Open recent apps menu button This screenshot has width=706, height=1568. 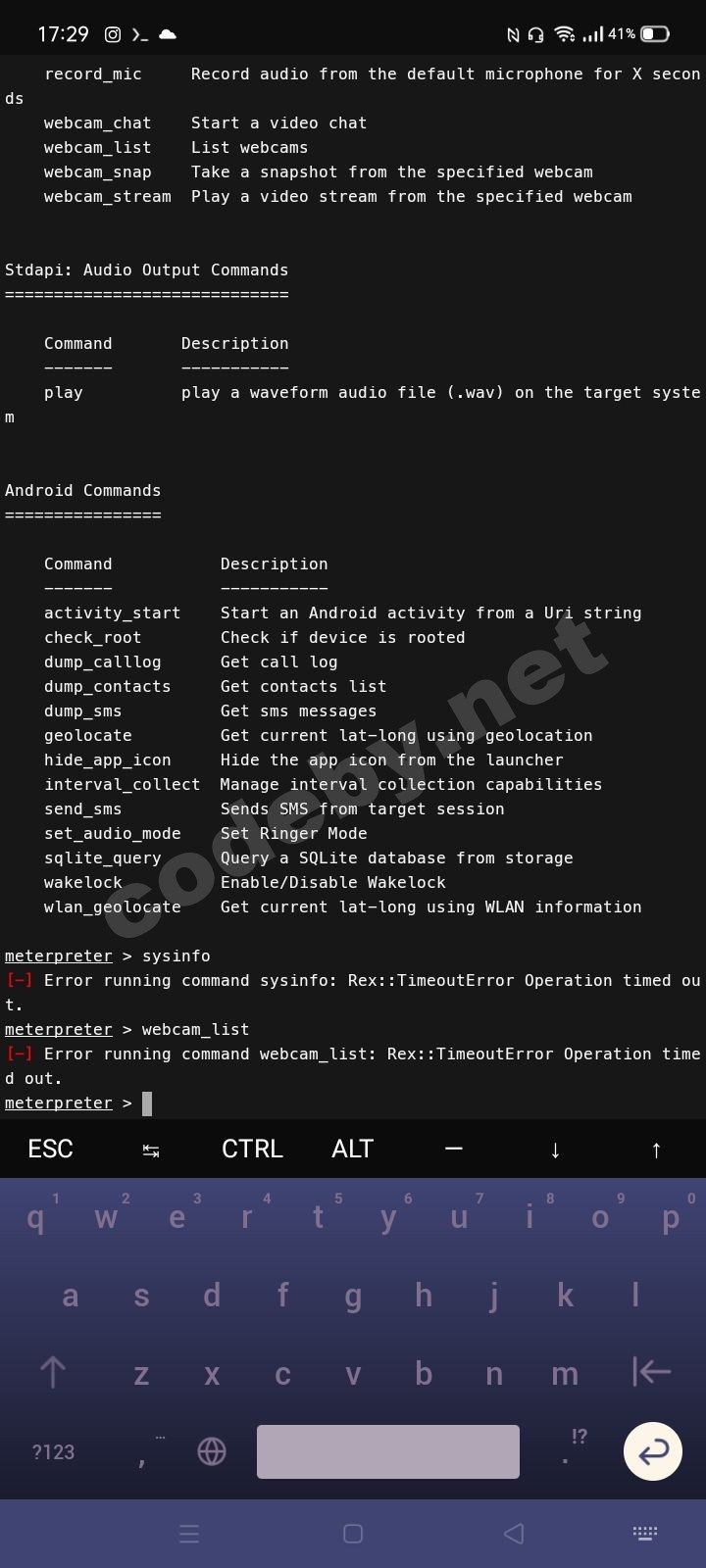click(189, 1534)
